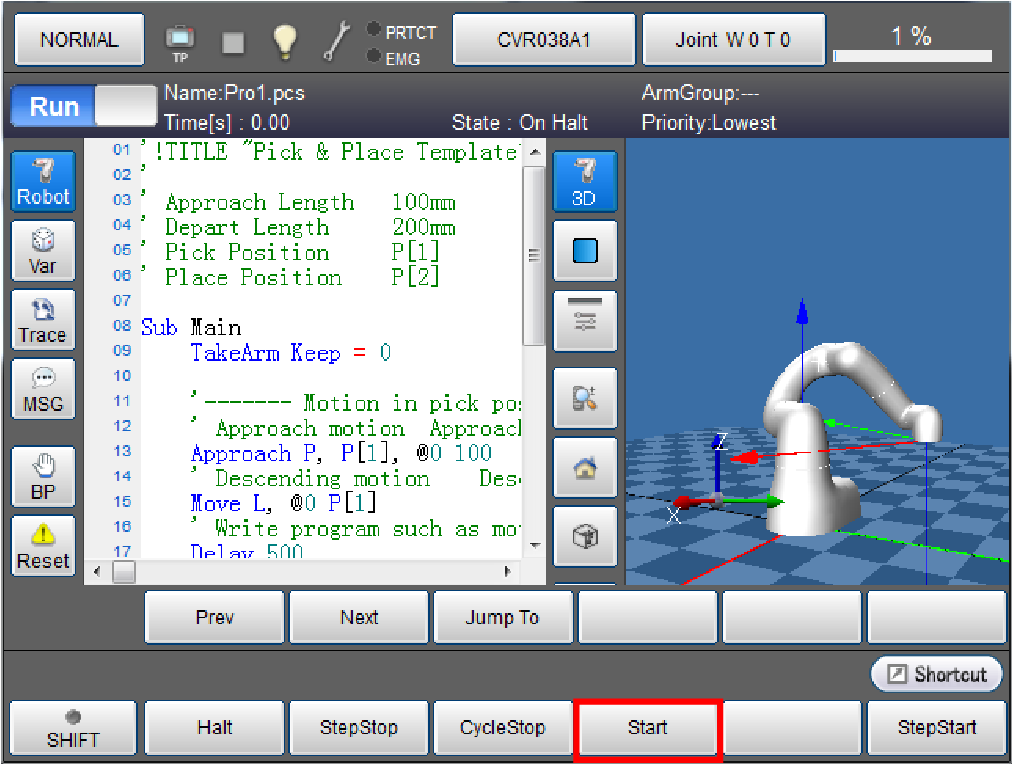Open the Shortcut menu
Image resolution: width=1012 pixels, height=765 pixels.
pos(936,675)
